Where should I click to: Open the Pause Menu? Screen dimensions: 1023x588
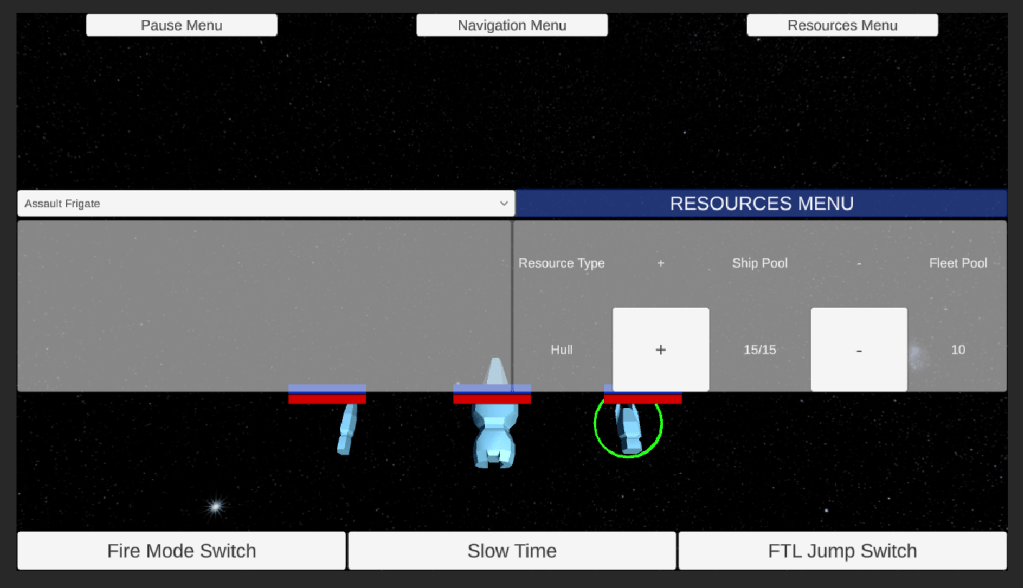181,25
